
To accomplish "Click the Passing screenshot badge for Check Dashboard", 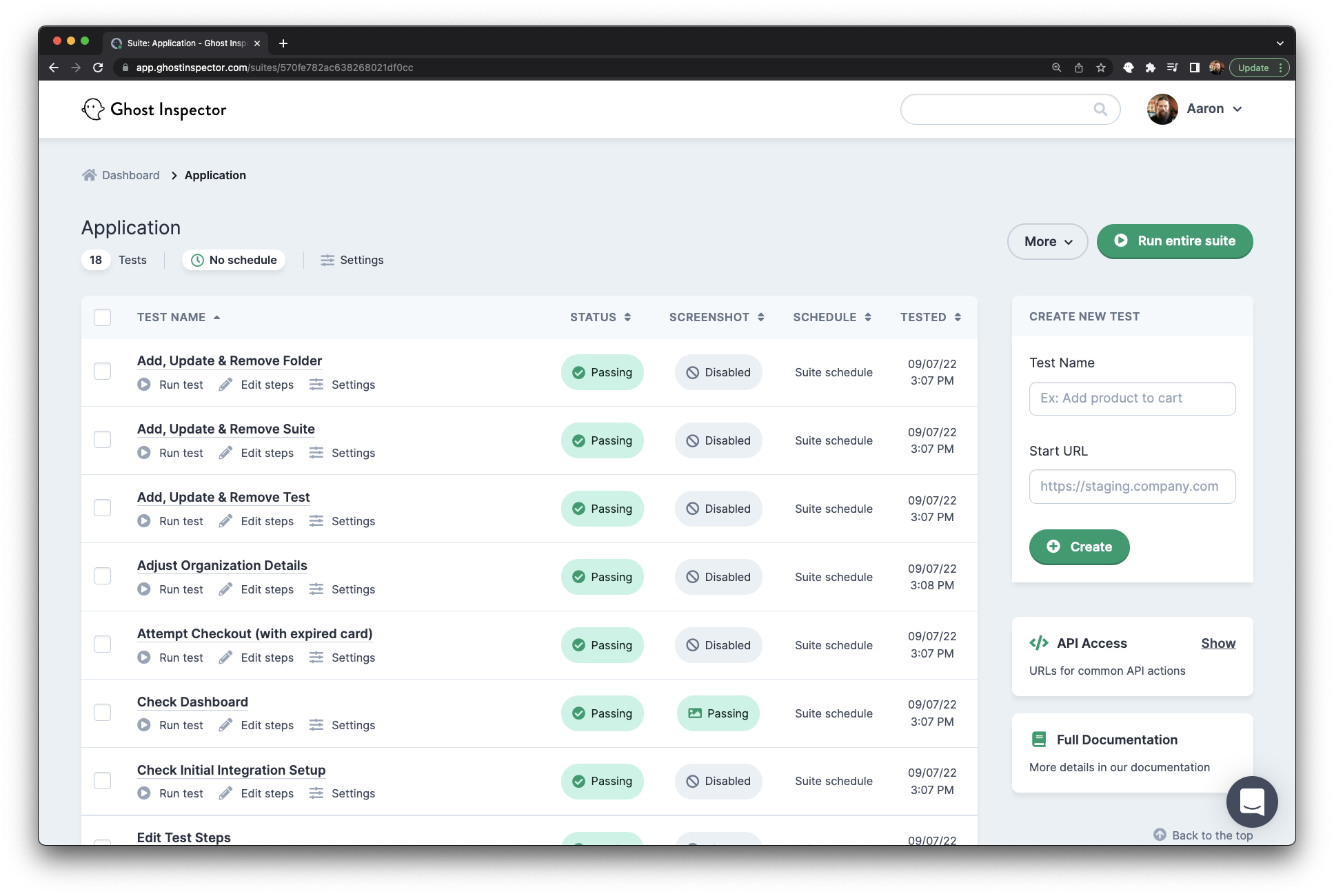I will tap(718, 713).
